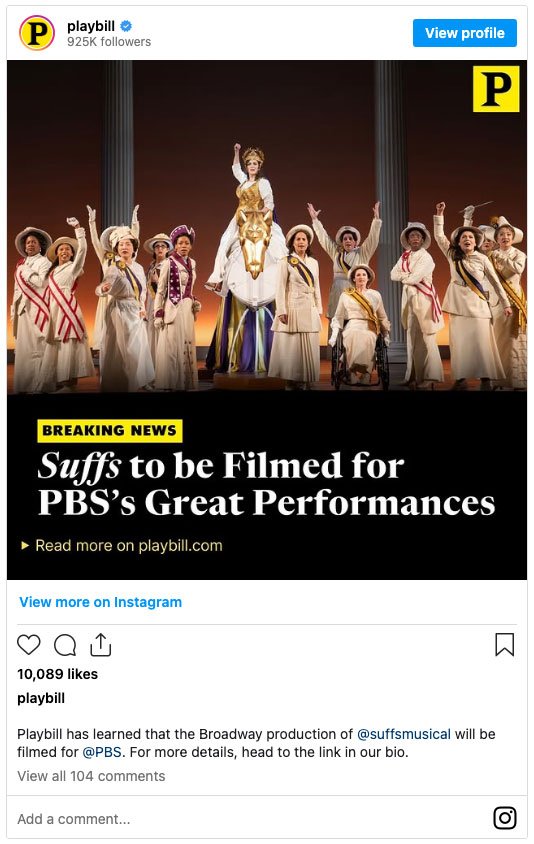The width and height of the screenshot is (534, 844).
Task: Click the View profile button
Action: [x=465, y=33]
